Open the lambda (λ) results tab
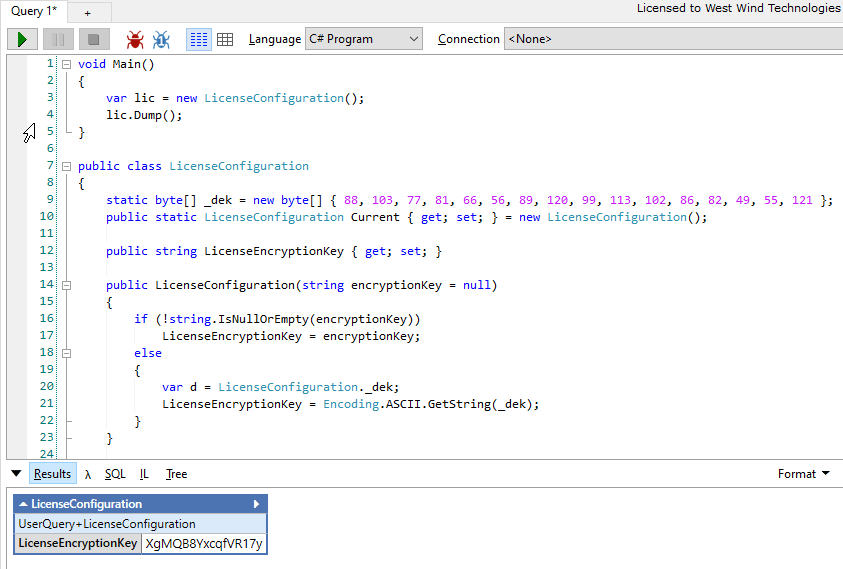 pos(88,474)
